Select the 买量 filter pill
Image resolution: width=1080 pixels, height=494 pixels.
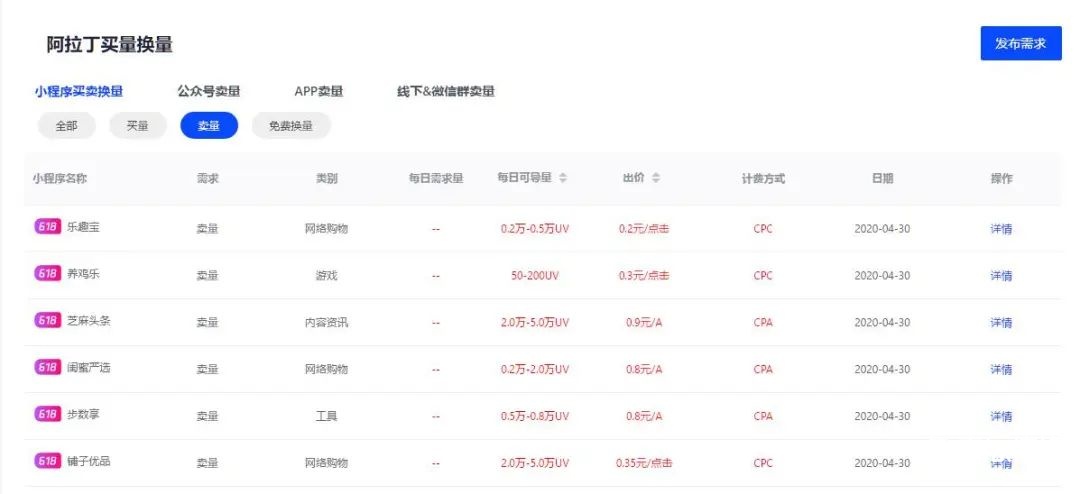point(137,126)
